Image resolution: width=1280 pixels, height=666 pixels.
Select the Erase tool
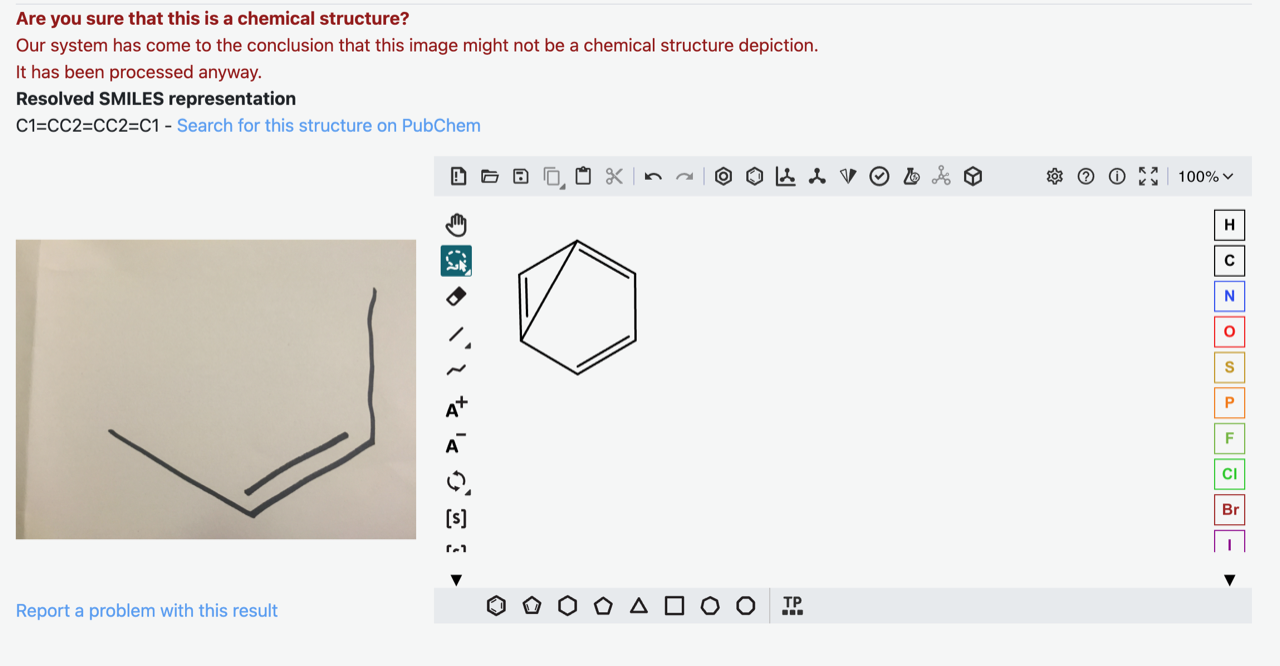457,295
